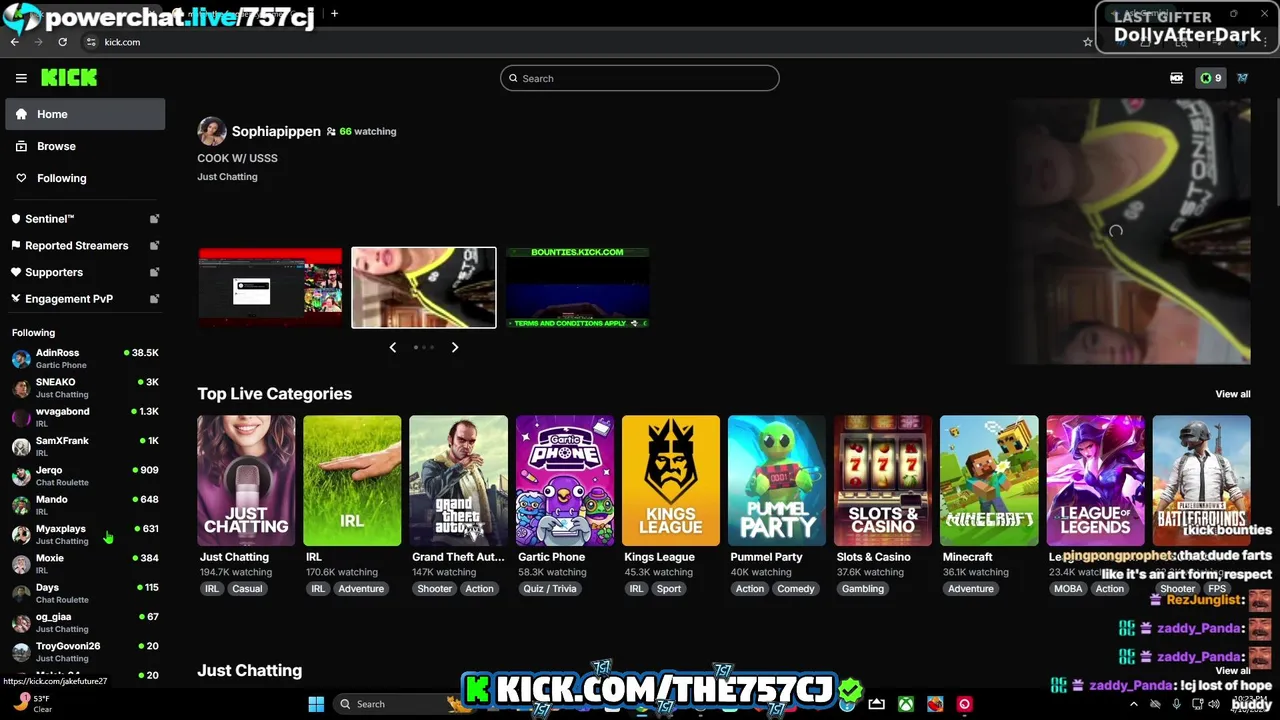Viewport: 1280px width, 720px height.
Task: Open the Windows Start button
Action: [x=316, y=704]
